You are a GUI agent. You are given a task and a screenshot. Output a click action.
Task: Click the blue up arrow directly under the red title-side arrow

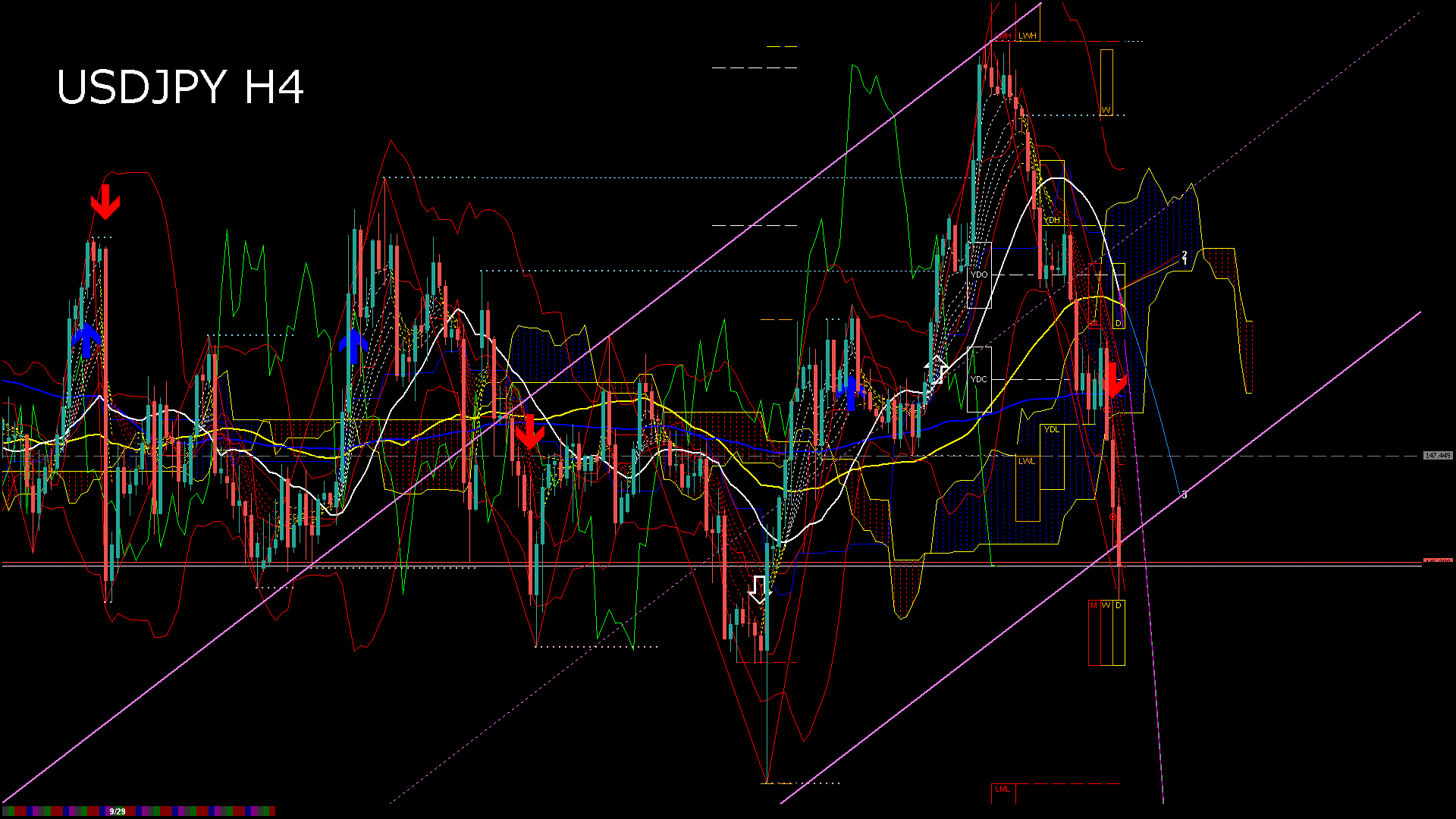click(x=87, y=339)
